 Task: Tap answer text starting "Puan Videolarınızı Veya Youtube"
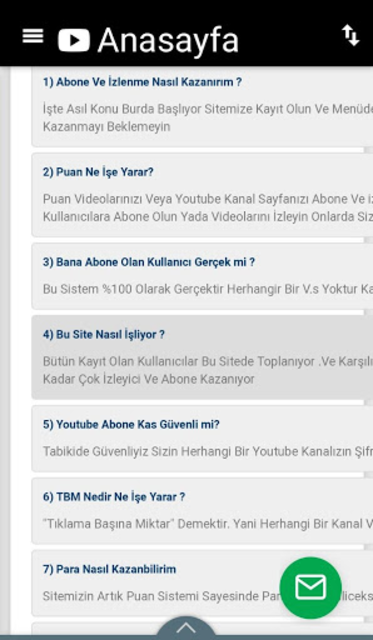pyautogui.click(x=208, y=208)
